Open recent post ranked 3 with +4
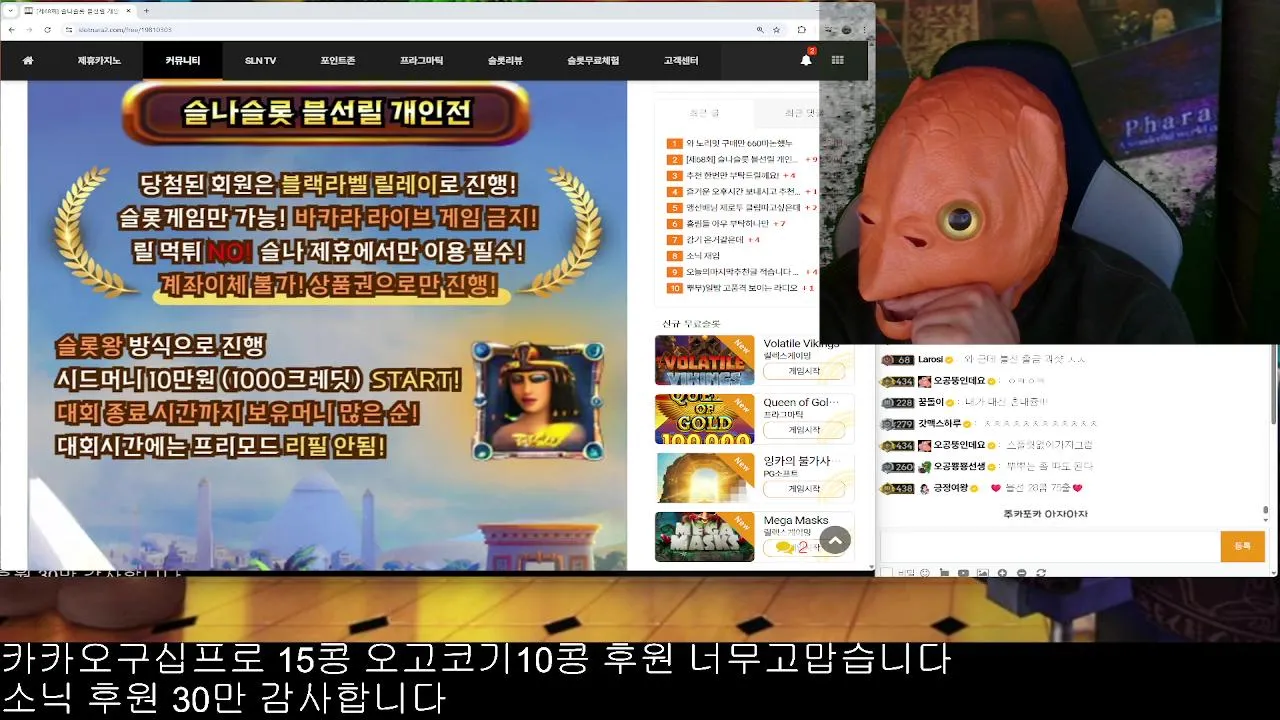1280x720 pixels. (733, 175)
